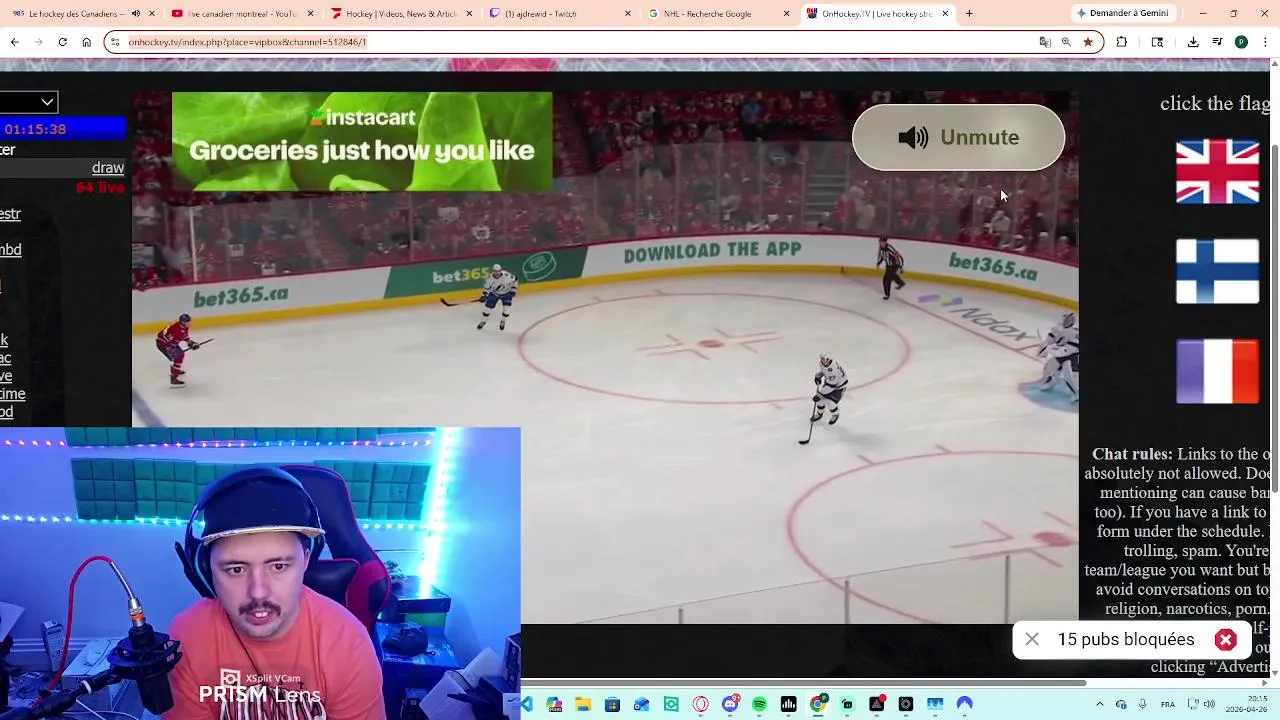The height and width of the screenshot is (720, 1280).
Task: Open Visual Studio Code from taskbar
Action: point(526,704)
